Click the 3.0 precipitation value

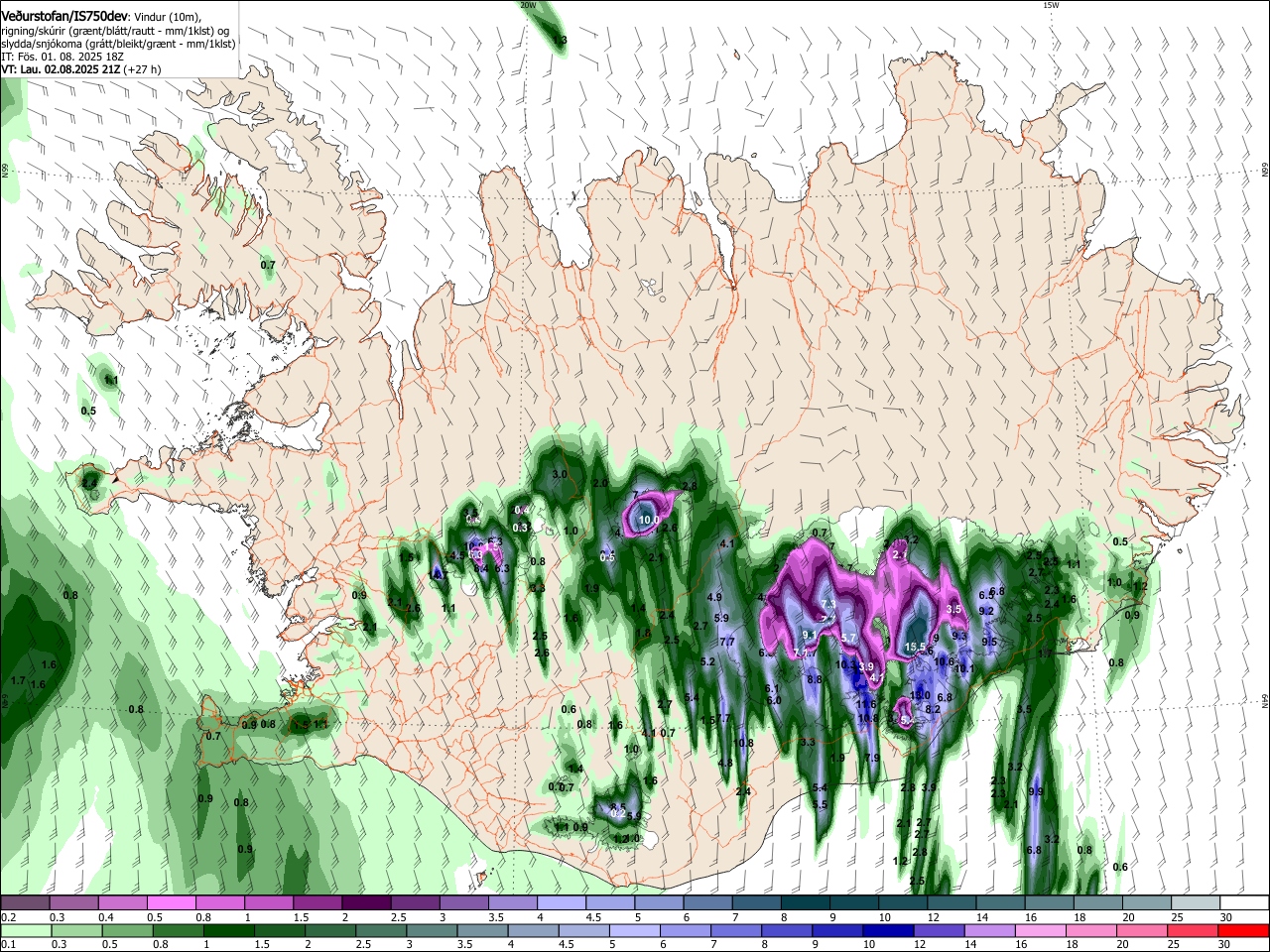coord(559,475)
